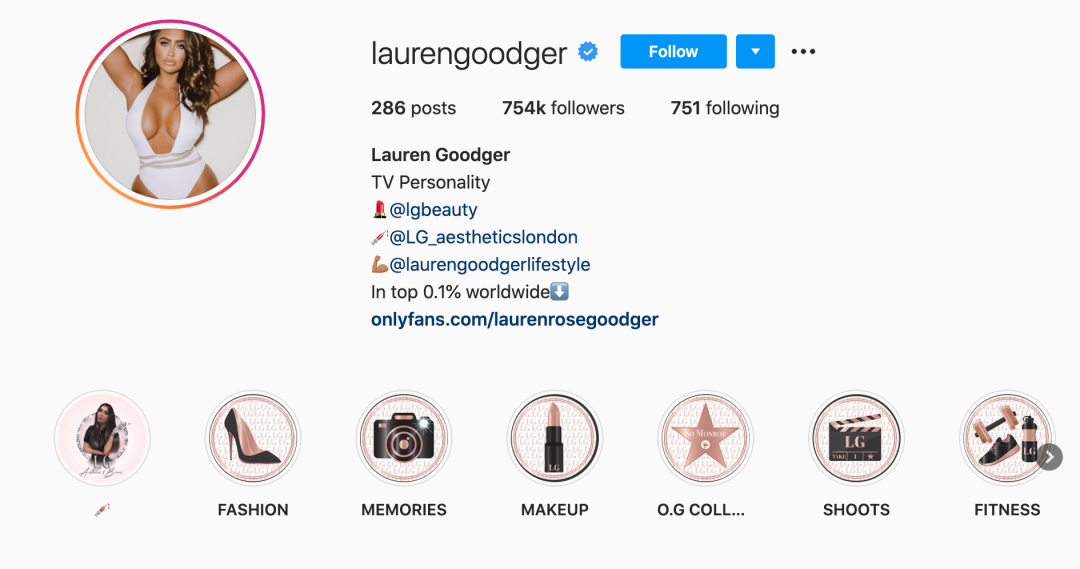
Task: Go to @laurengoodgerlifestyle profile
Action: (x=490, y=265)
